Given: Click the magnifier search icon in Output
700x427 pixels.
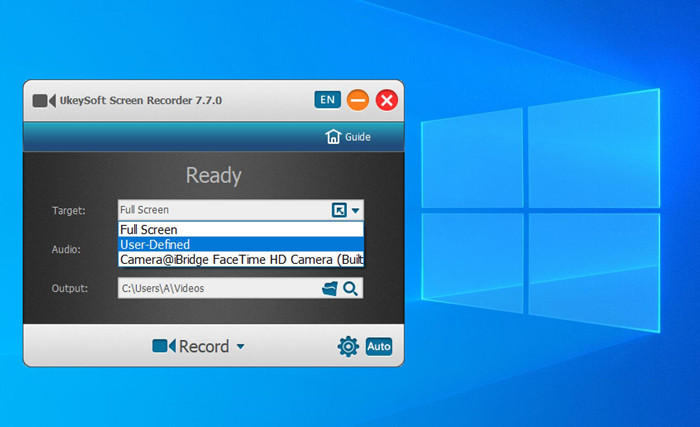Looking at the screenshot, I should click(350, 289).
